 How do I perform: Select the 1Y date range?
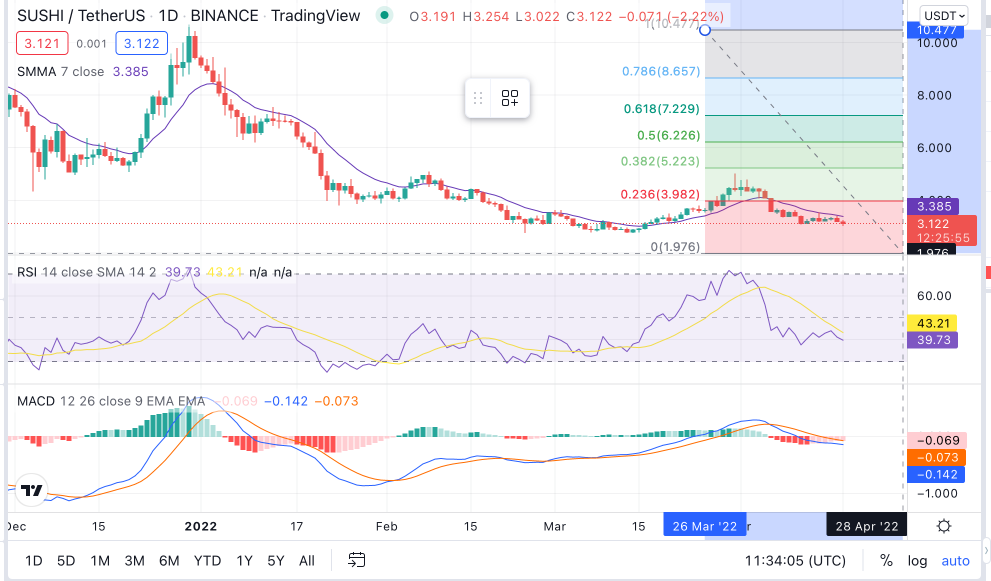point(244,561)
